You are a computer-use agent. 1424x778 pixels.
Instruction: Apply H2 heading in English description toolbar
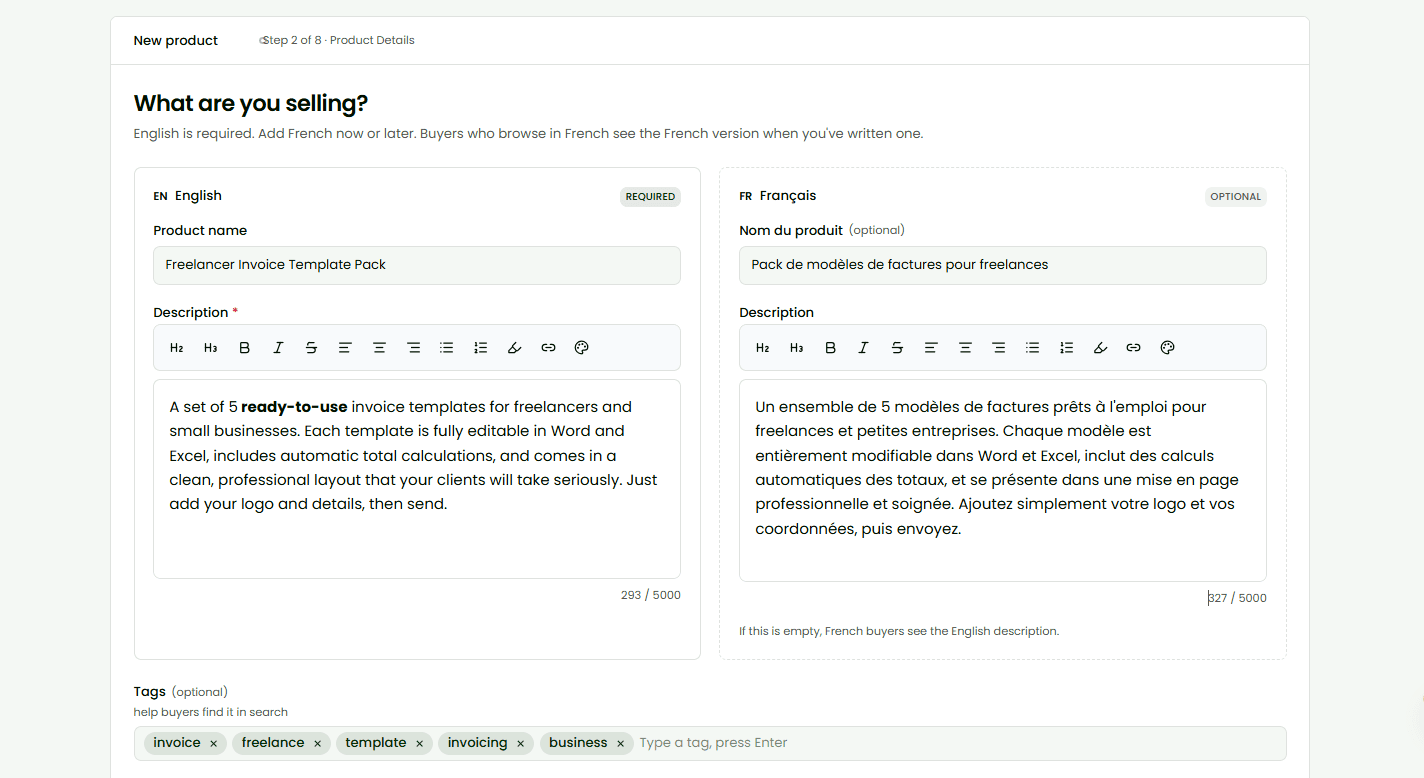click(x=177, y=348)
